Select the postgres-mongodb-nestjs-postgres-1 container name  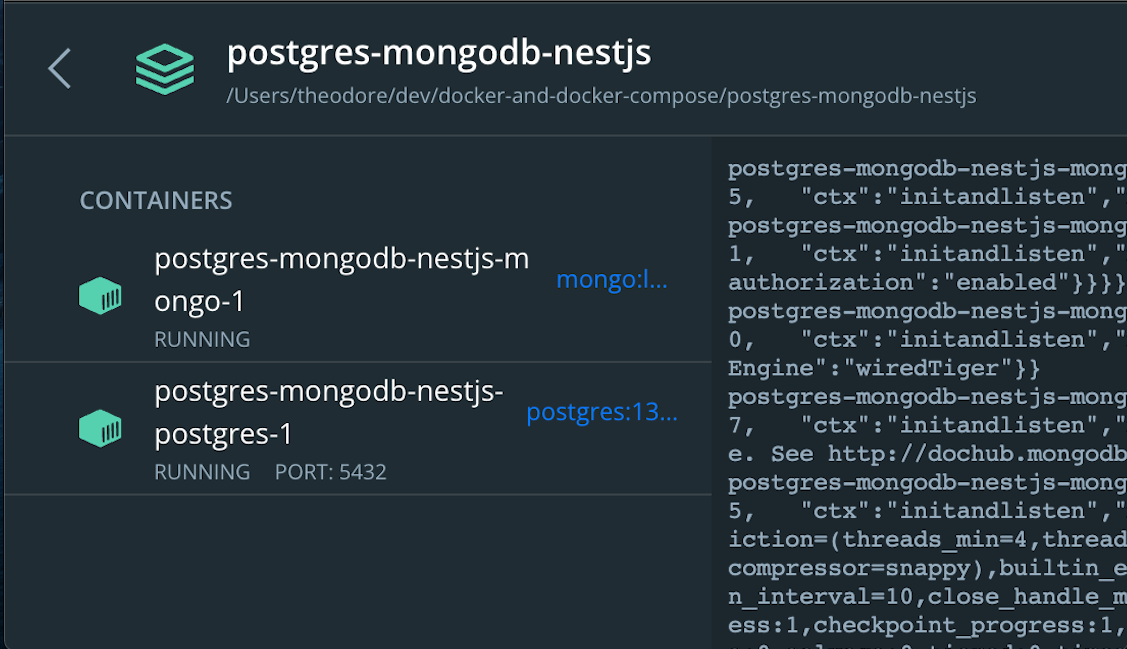pyautogui.click(x=329, y=413)
